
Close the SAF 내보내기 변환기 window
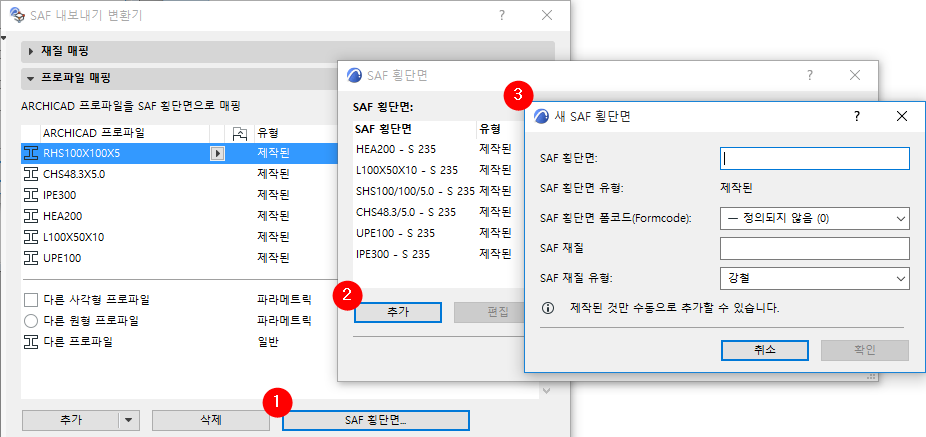547,15
